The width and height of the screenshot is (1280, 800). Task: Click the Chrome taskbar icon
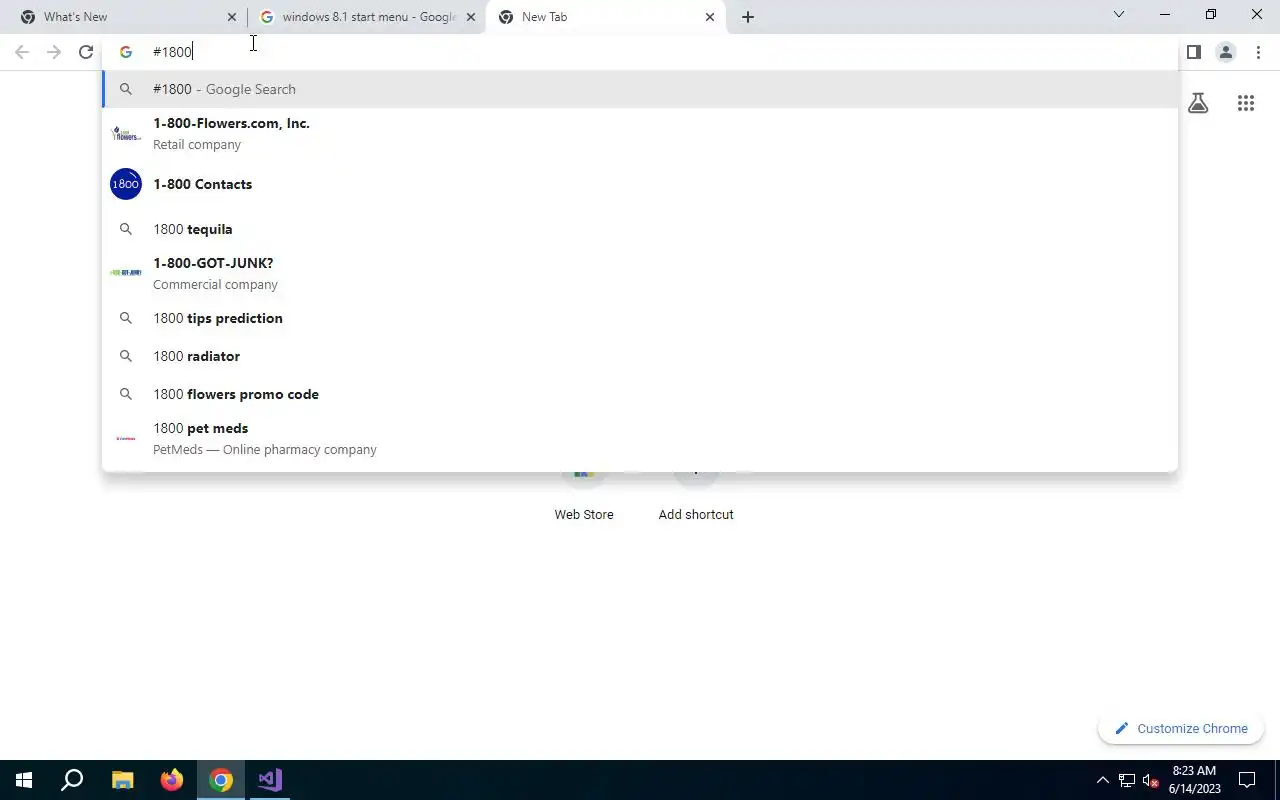[221, 780]
